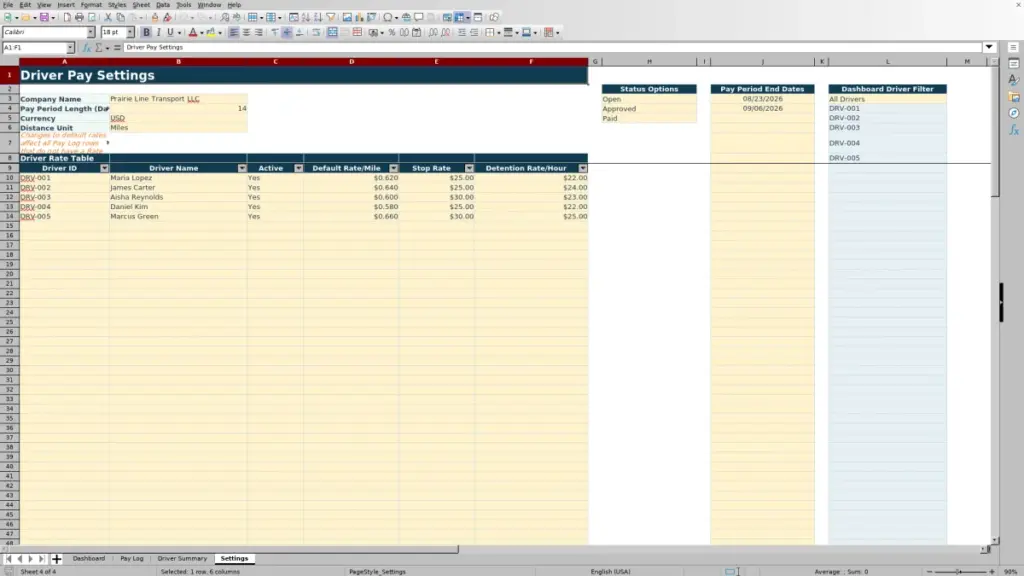
Task: Click the Align Left icon
Action: (x=233, y=32)
